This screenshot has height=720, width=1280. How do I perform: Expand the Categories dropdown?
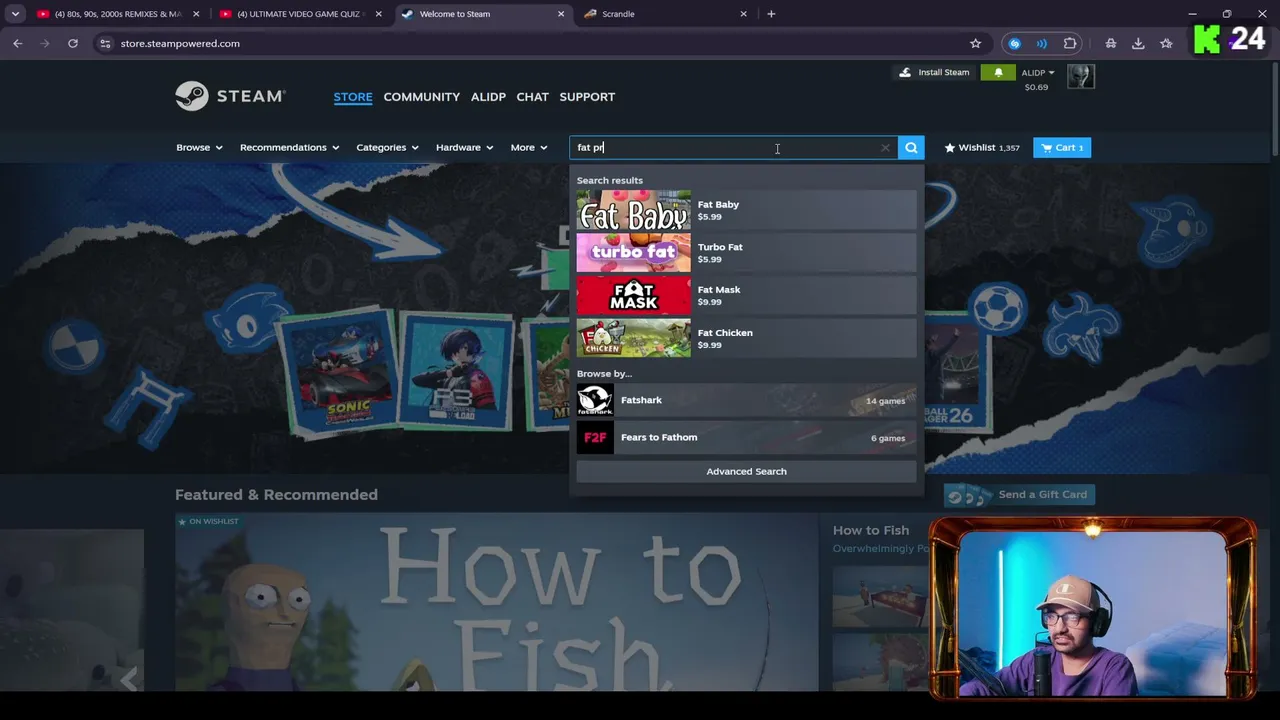(x=387, y=148)
